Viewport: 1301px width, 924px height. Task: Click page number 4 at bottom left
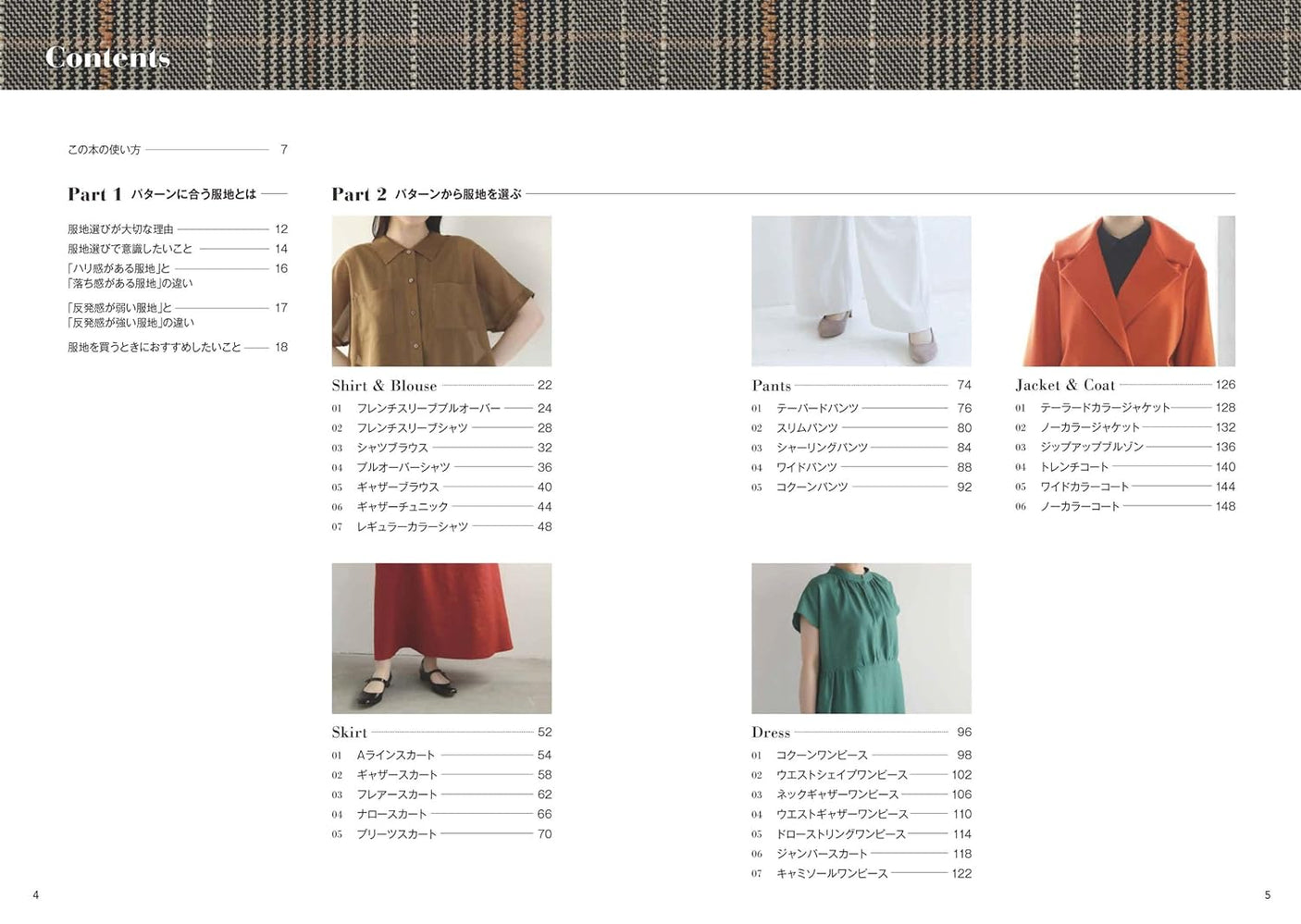34,894
